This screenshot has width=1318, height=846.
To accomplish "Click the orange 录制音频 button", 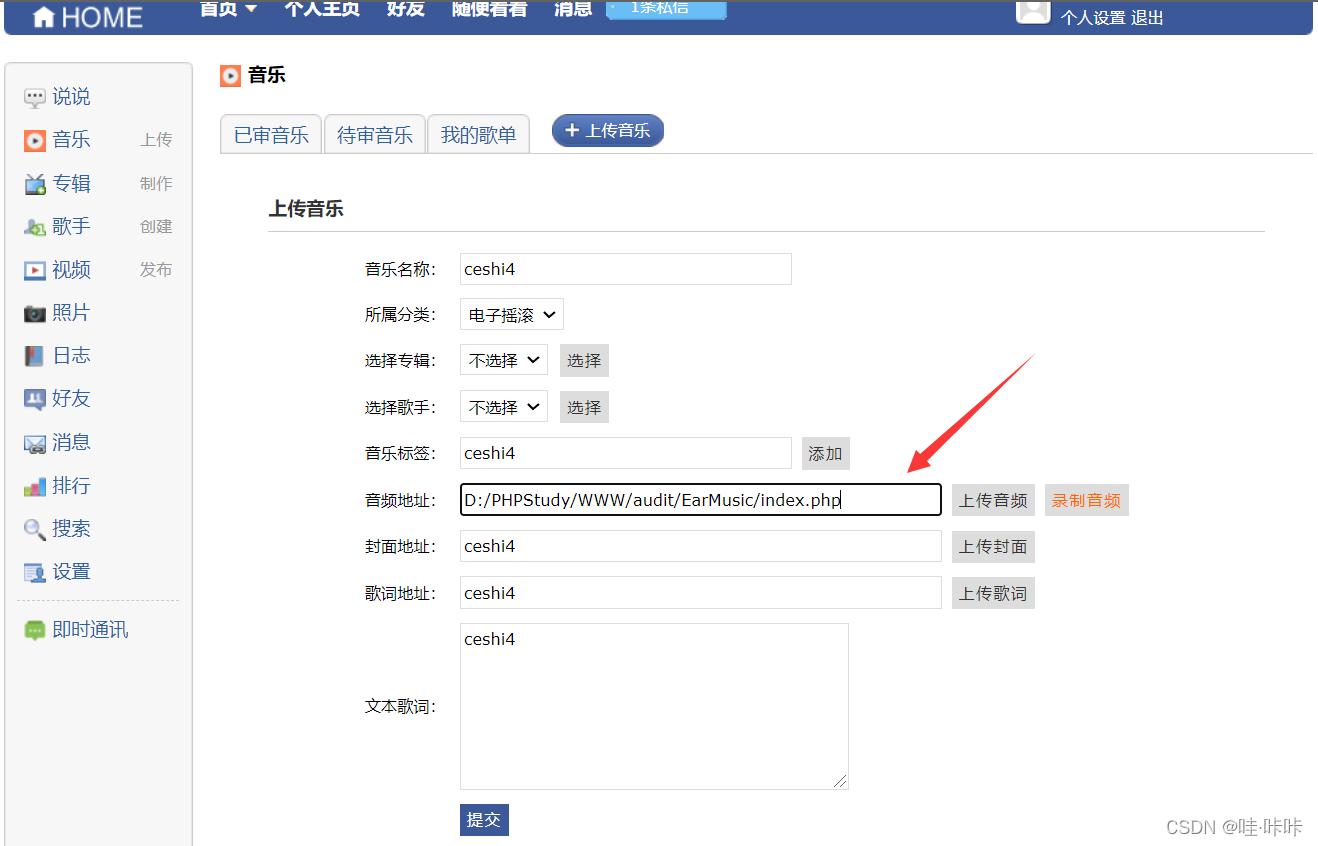I will 1086,500.
